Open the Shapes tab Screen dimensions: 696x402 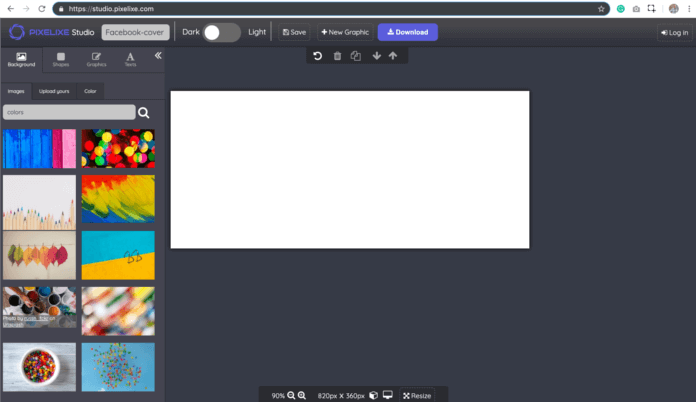[61, 59]
